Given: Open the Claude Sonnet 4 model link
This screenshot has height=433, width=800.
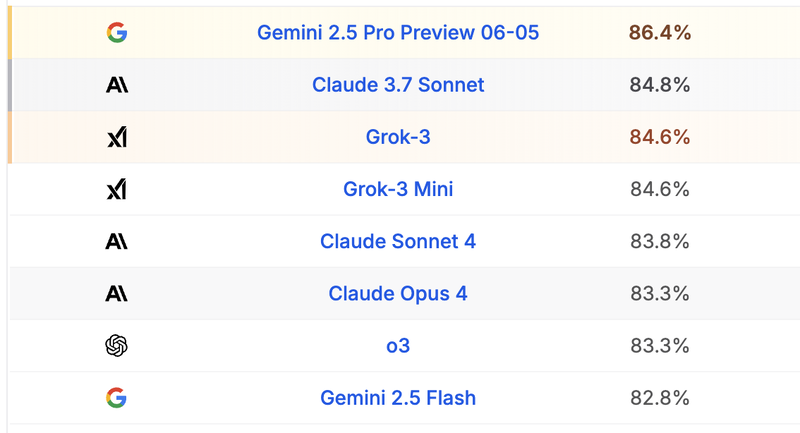Looking at the screenshot, I should (398, 241).
